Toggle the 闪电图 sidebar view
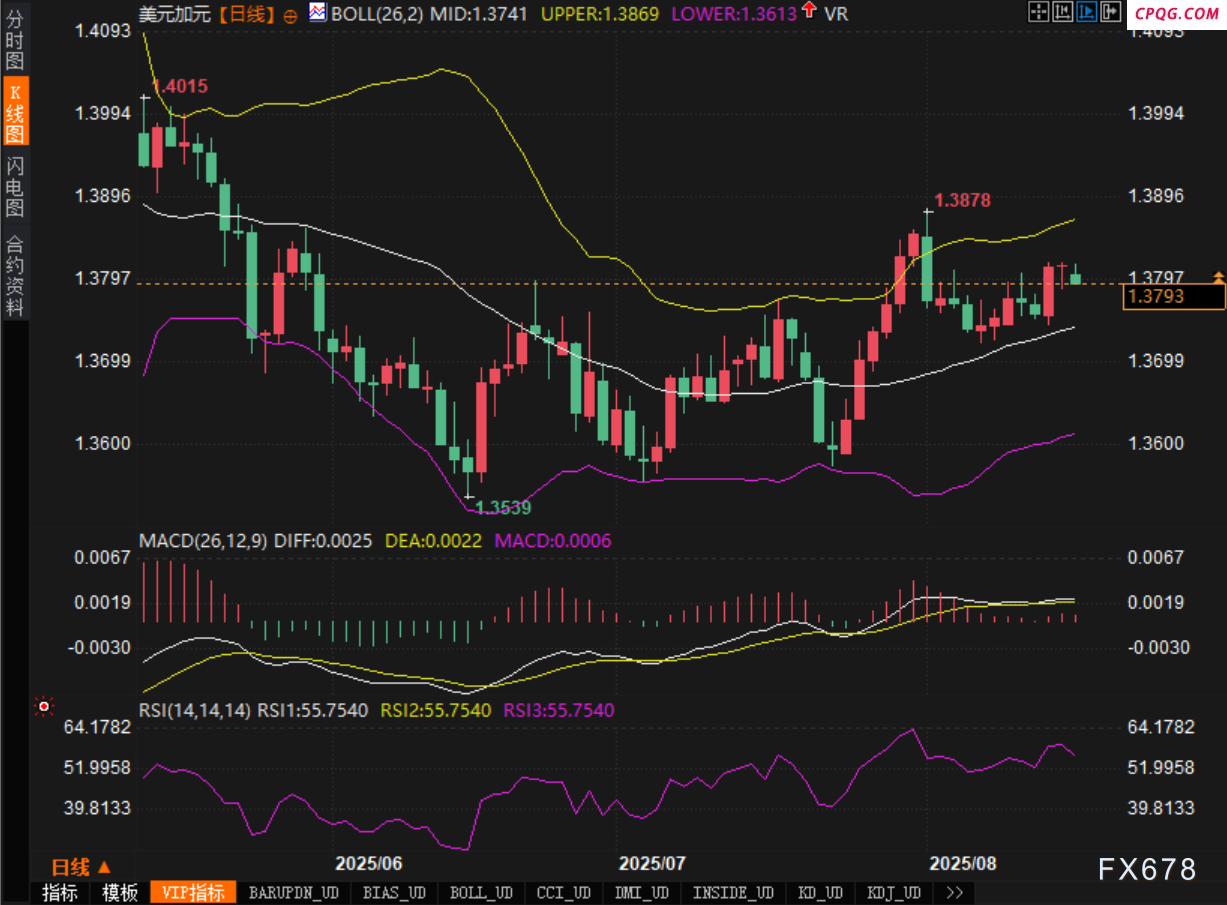This screenshot has height=905, width=1227. click(14, 186)
